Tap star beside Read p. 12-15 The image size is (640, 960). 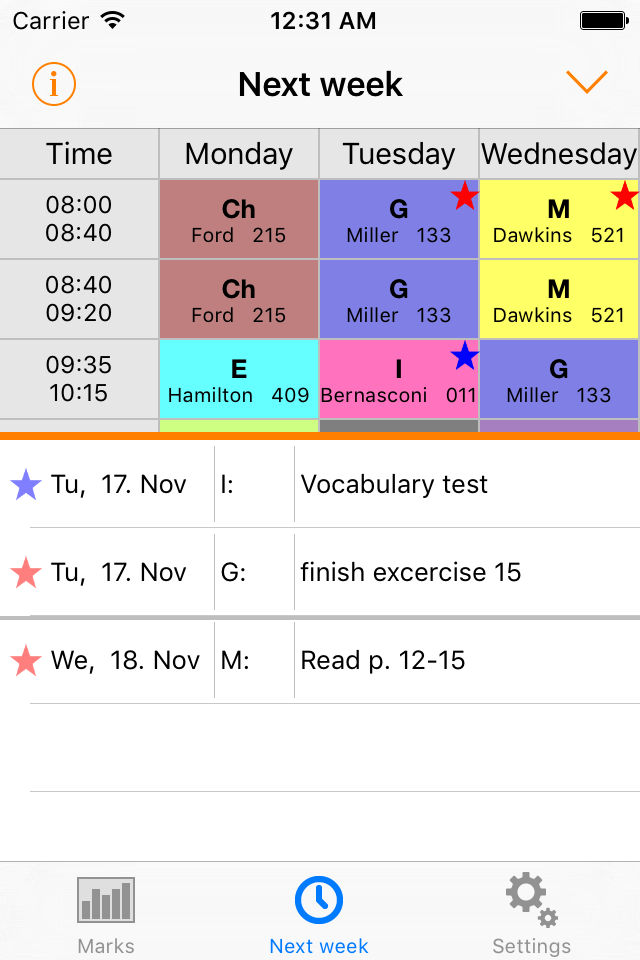25,661
